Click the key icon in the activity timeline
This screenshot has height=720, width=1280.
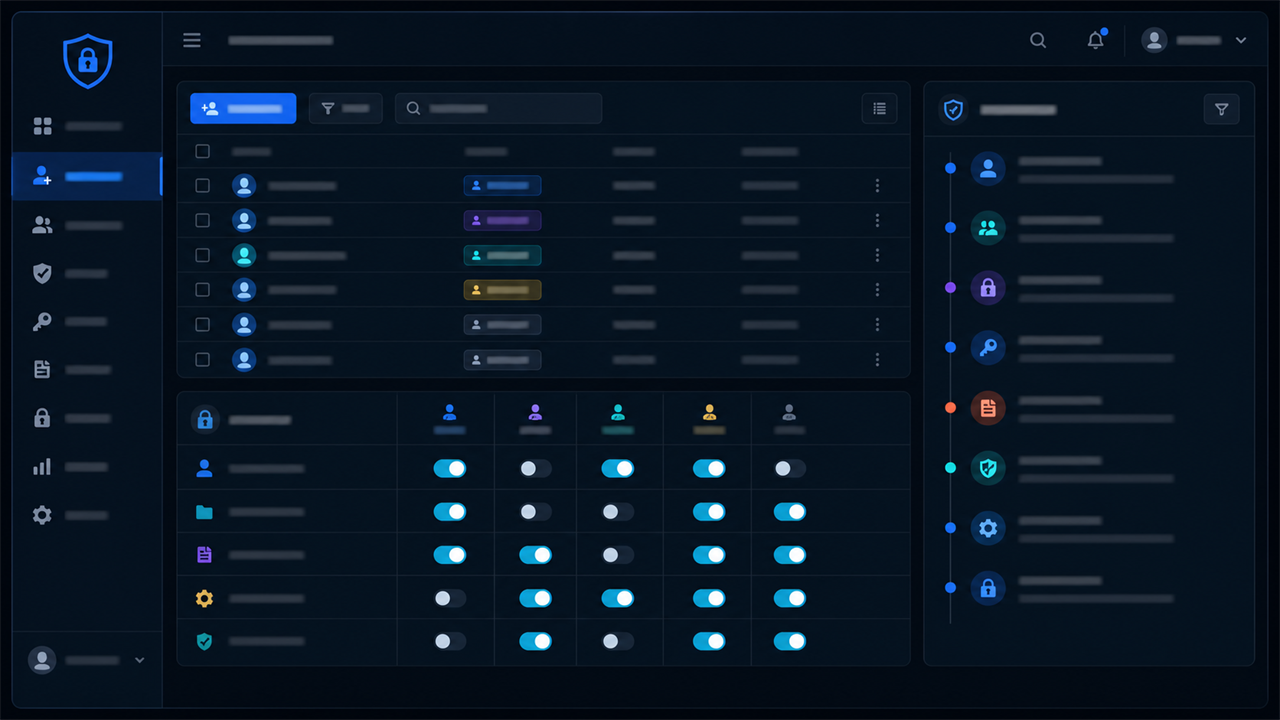tap(988, 347)
